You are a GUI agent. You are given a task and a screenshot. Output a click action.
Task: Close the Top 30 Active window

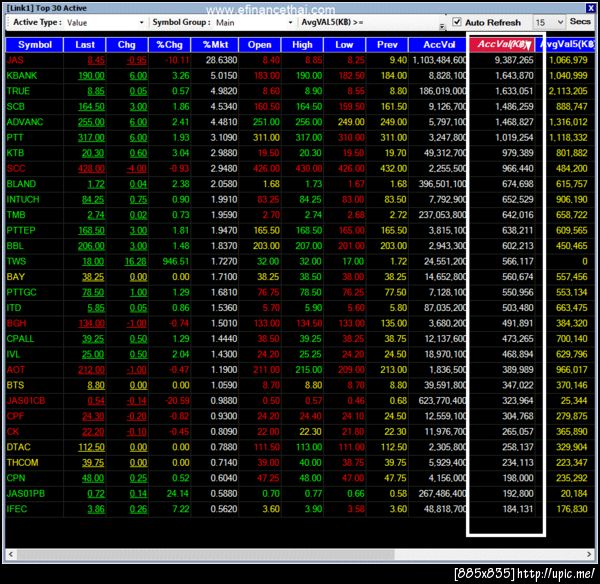(x=590, y=8)
